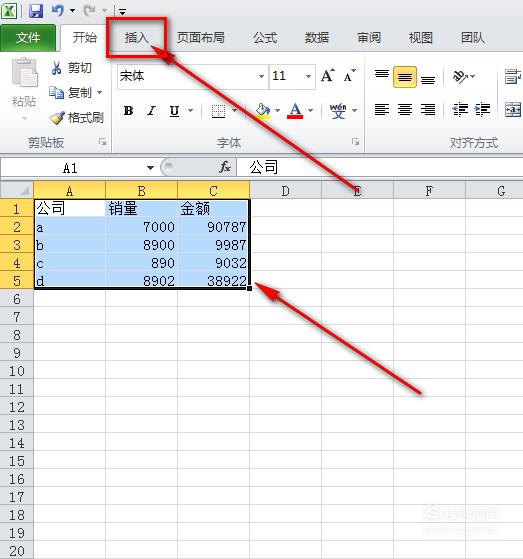
Task: Switch to the 开始 (Home) tab
Action: click(x=84, y=38)
